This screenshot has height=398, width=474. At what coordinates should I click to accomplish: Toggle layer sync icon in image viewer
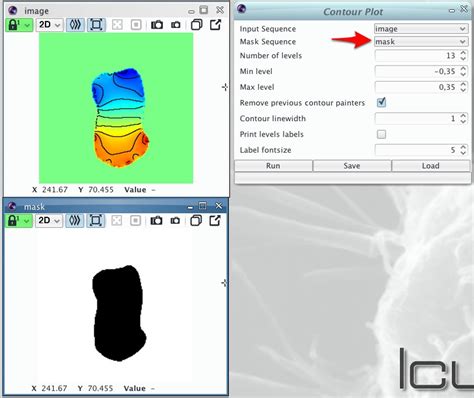75,25
